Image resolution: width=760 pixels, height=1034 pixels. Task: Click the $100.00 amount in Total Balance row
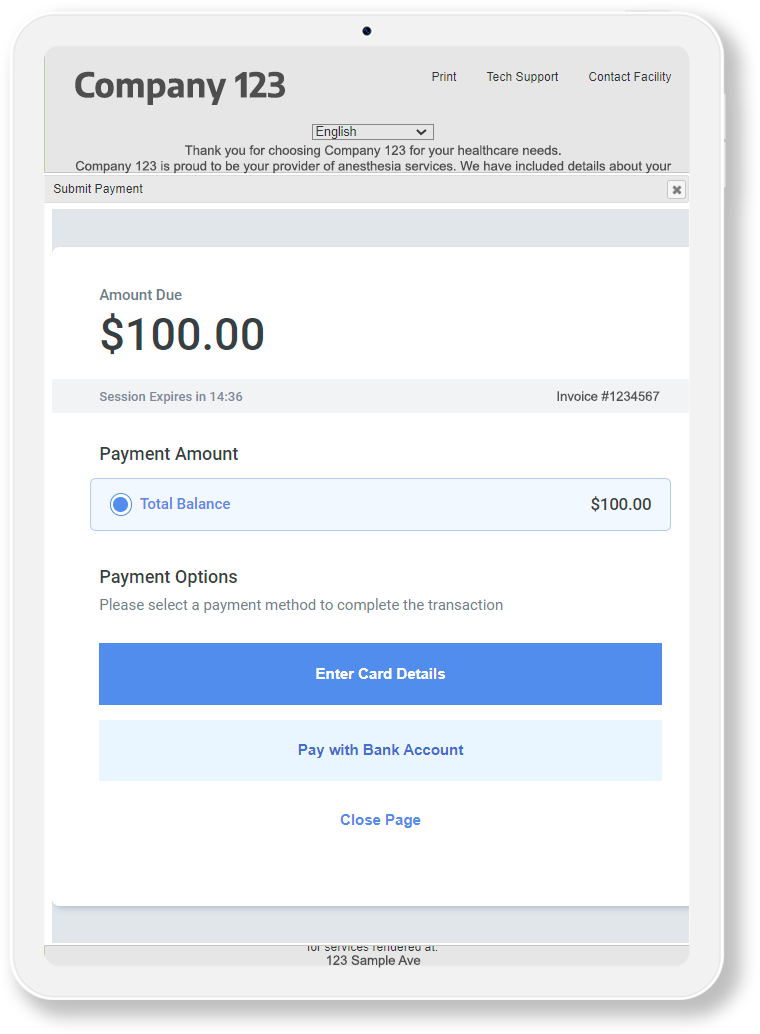click(621, 504)
